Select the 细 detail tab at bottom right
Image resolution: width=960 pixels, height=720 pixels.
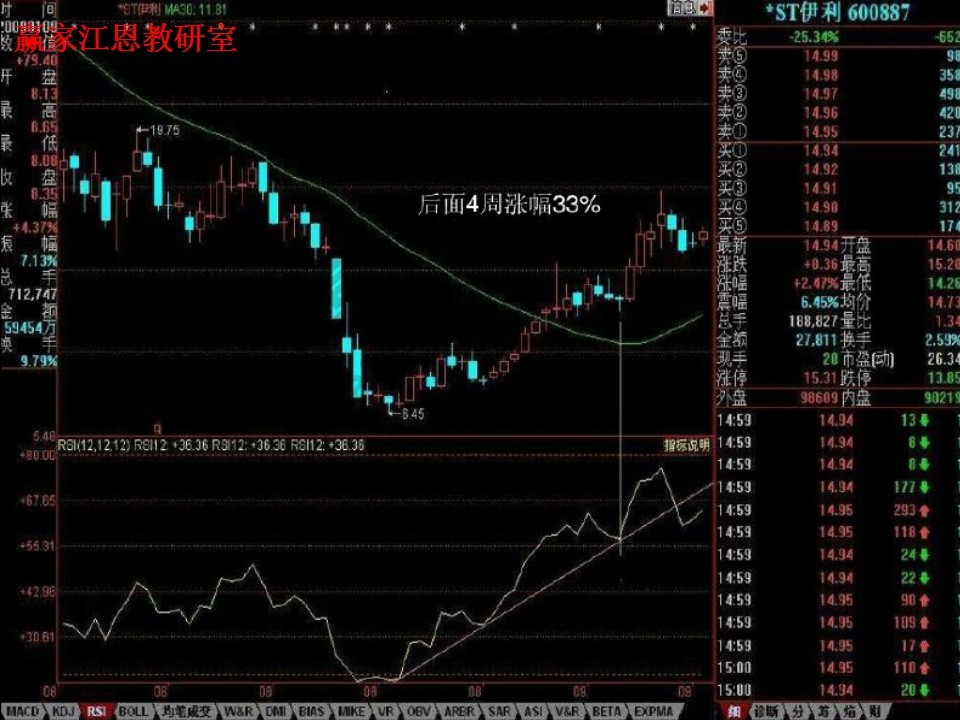[733, 711]
